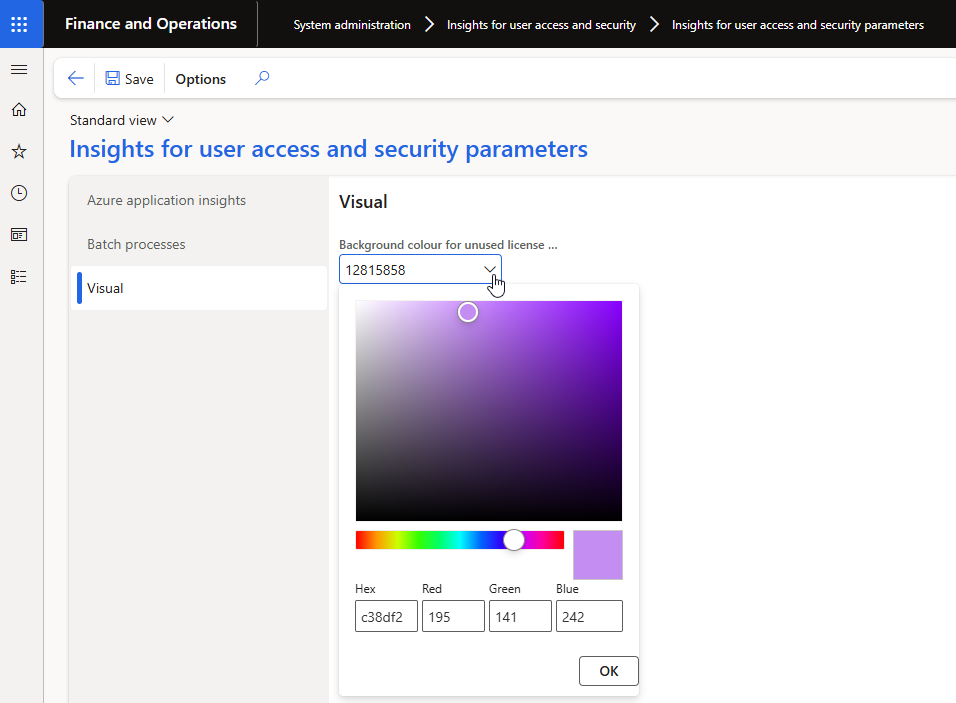The height and width of the screenshot is (703, 956).
Task: Click the Hex value input field
Action: pyautogui.click(x=386, y=616)
